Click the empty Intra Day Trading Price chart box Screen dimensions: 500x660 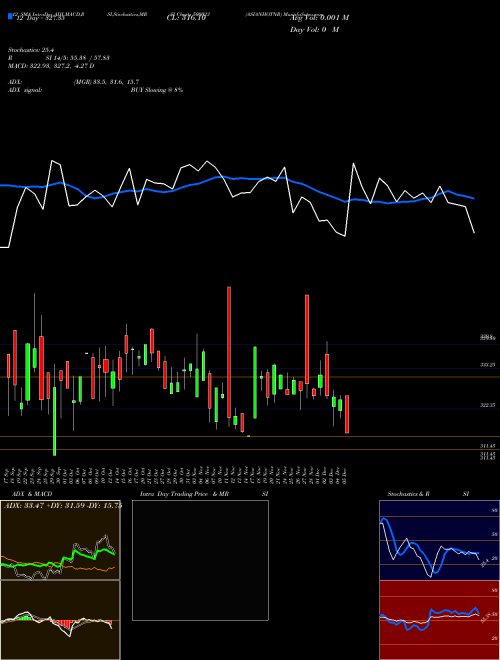(200, 560)
